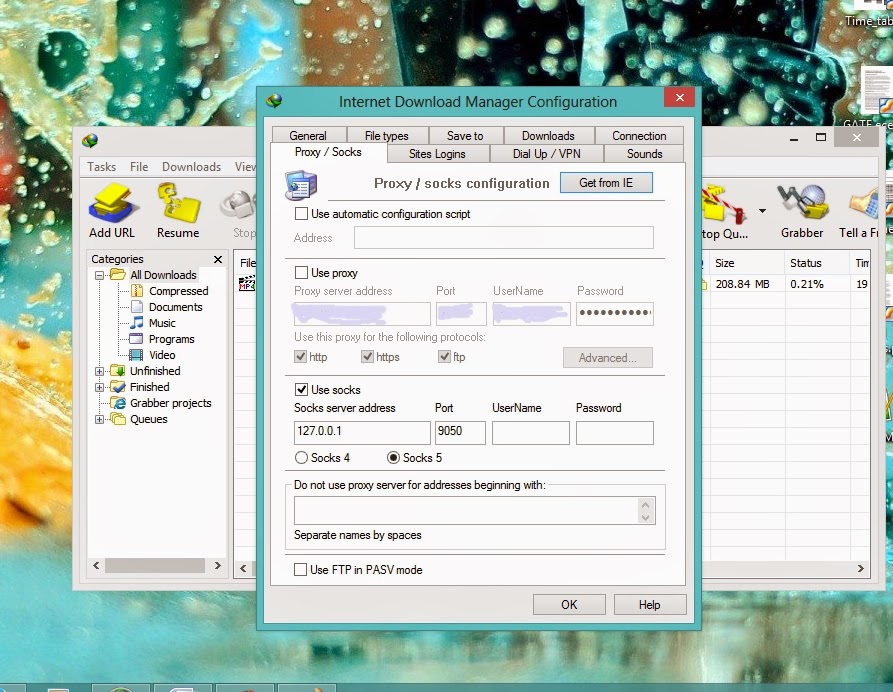Select the Socks 5 radio button
The height and width of the screenshot is (692, 893).
pyautogui.click(x=393, y=458)
